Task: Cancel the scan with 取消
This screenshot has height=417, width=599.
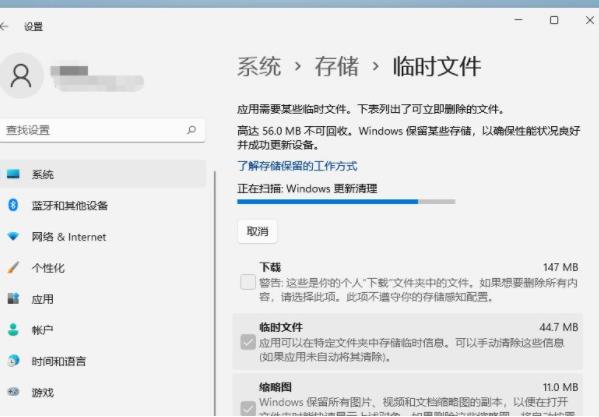Action: [x=257, y=231]
